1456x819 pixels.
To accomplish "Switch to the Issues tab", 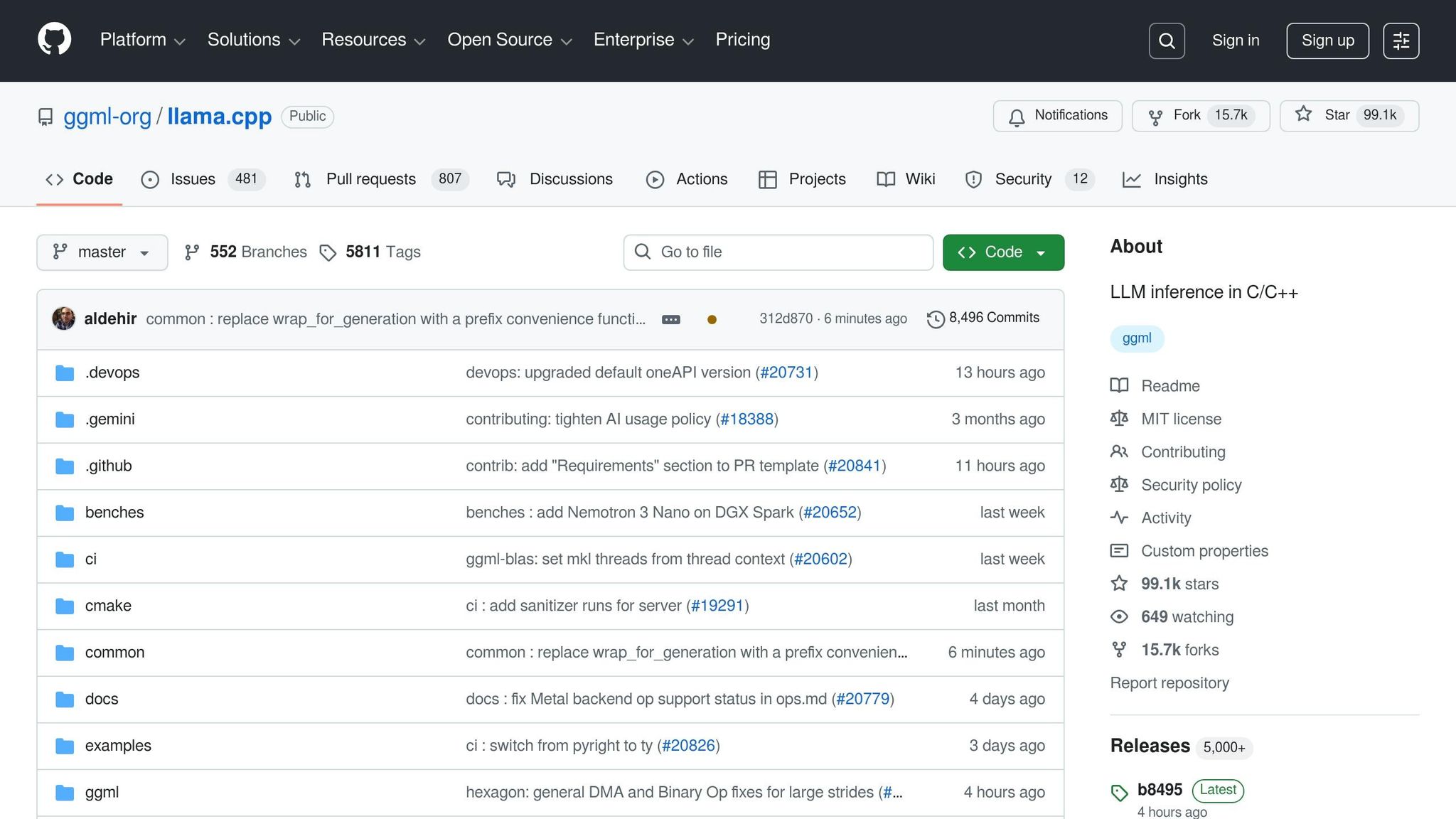I will 192,179.
